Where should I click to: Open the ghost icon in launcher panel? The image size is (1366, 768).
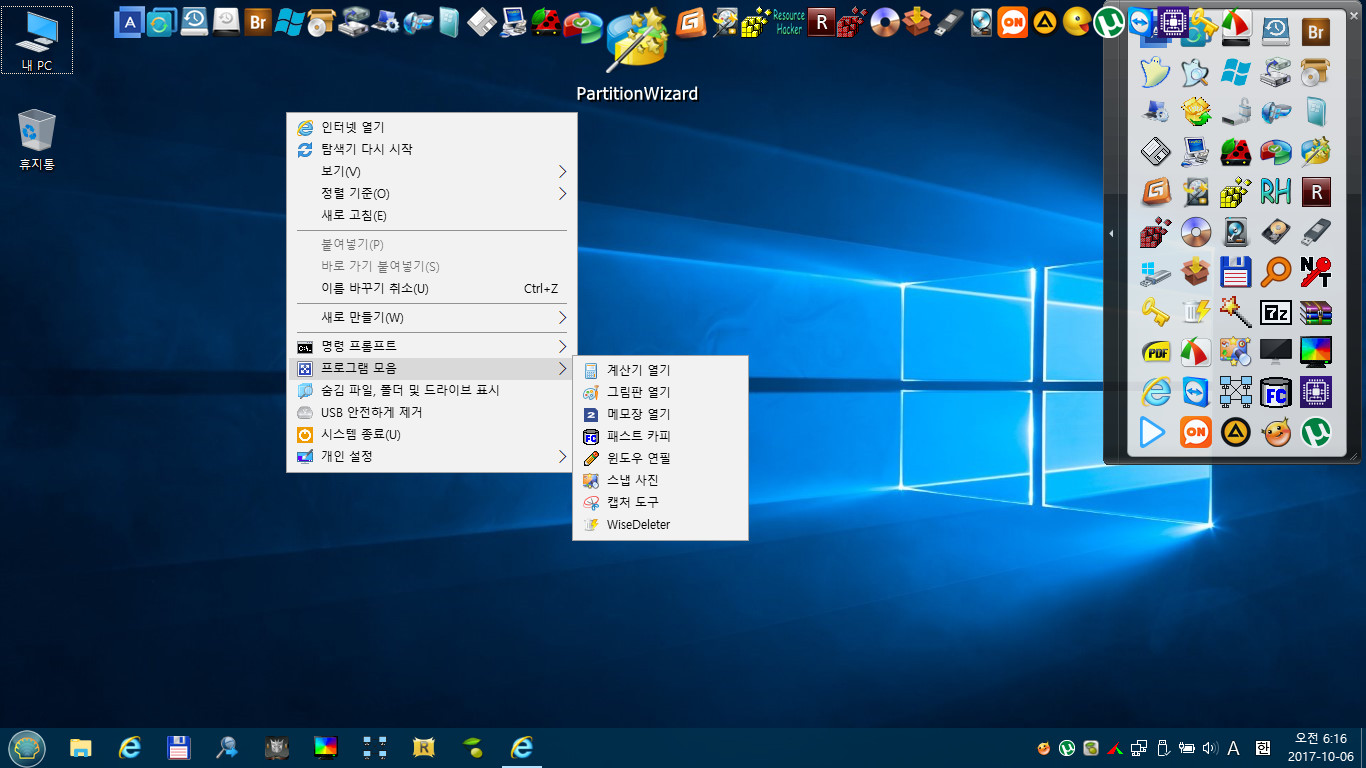(1156, 72)
